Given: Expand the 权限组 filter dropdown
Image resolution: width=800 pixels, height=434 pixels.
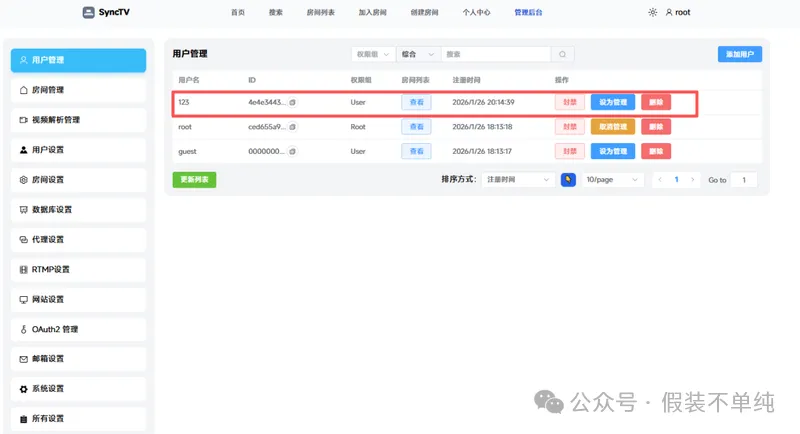Looking at the screenshot, I should click(373, 54).
